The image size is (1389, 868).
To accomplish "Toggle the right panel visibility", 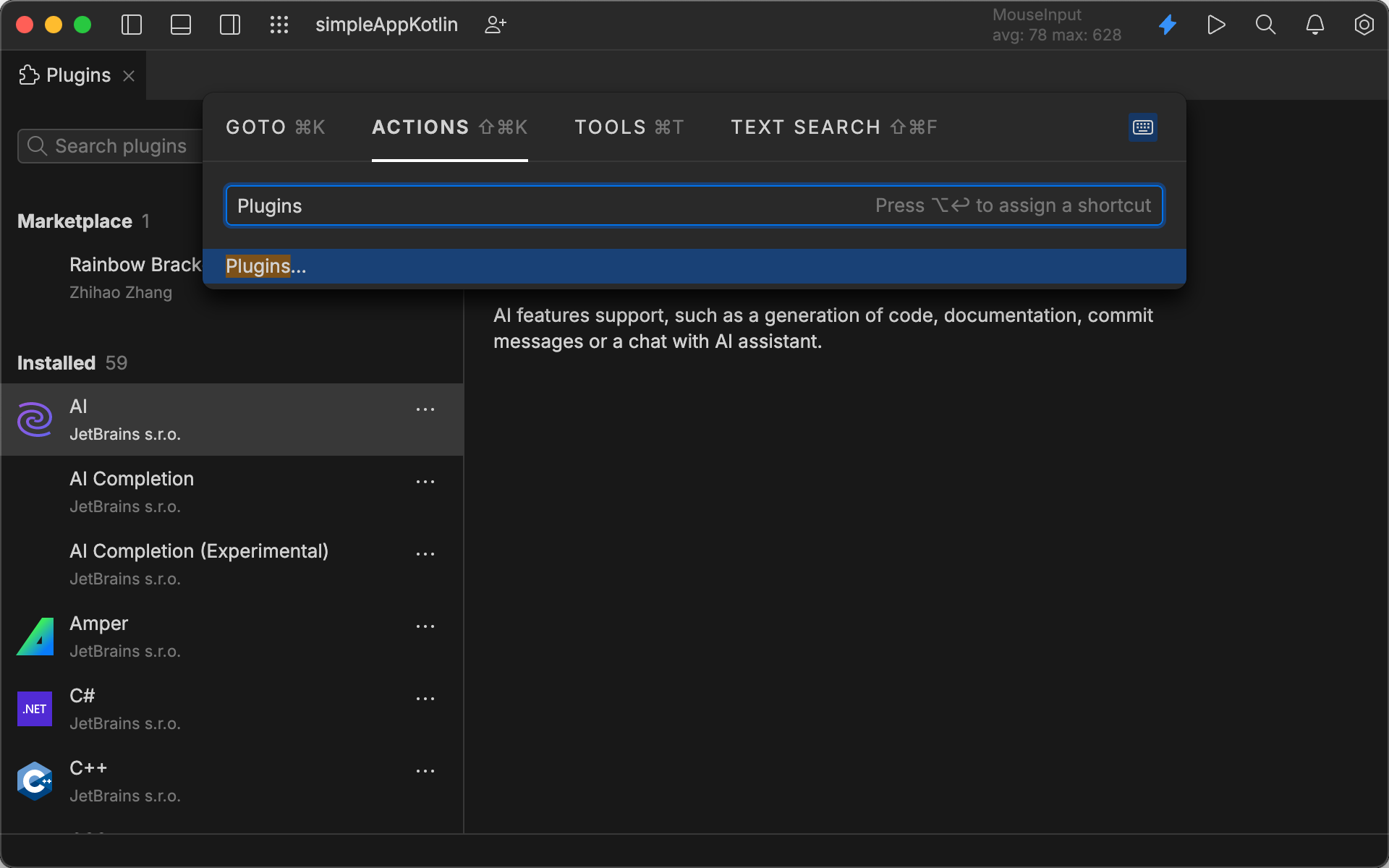I will coord(229,25).
